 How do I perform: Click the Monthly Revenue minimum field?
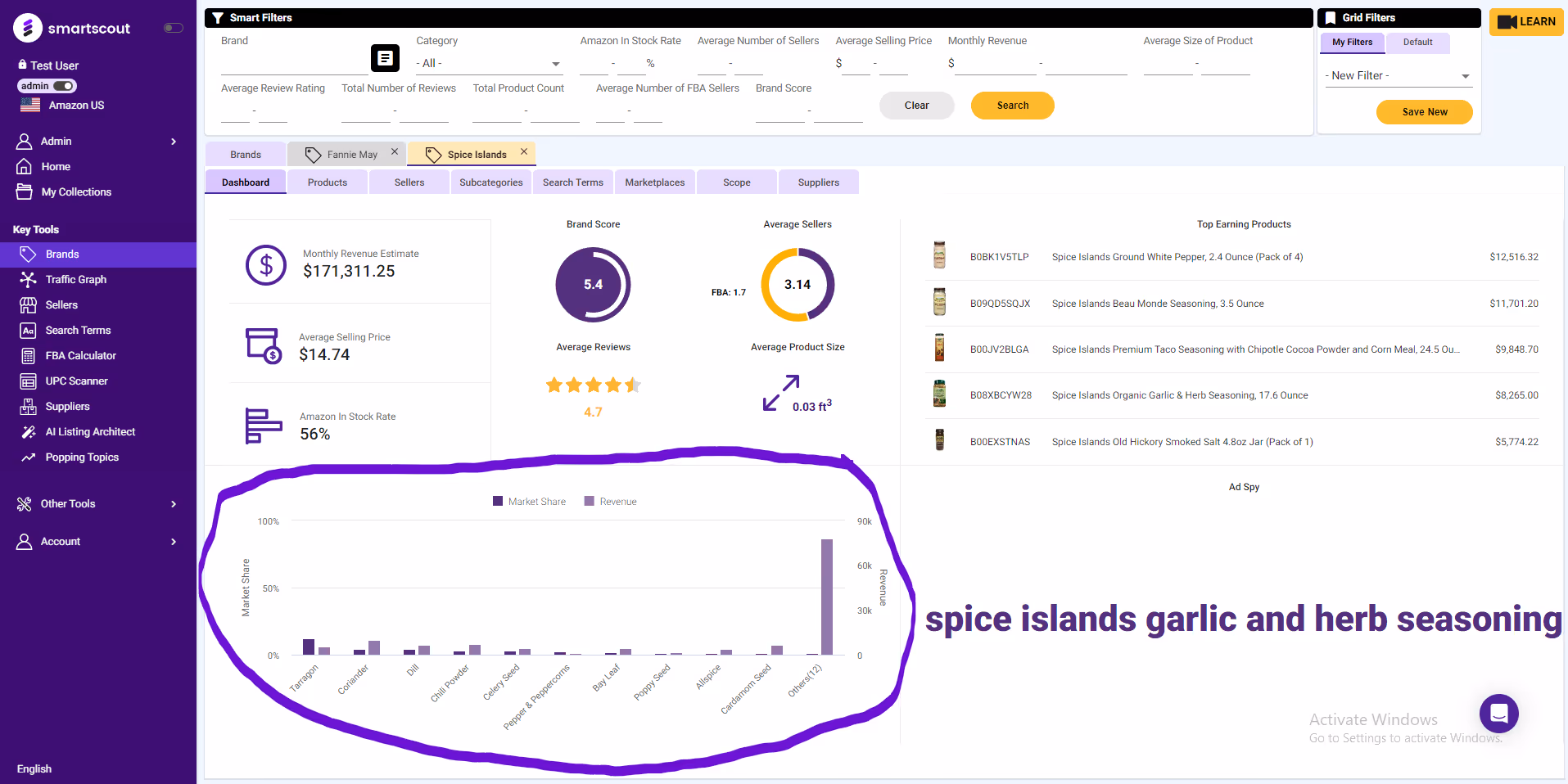(996, 64)
